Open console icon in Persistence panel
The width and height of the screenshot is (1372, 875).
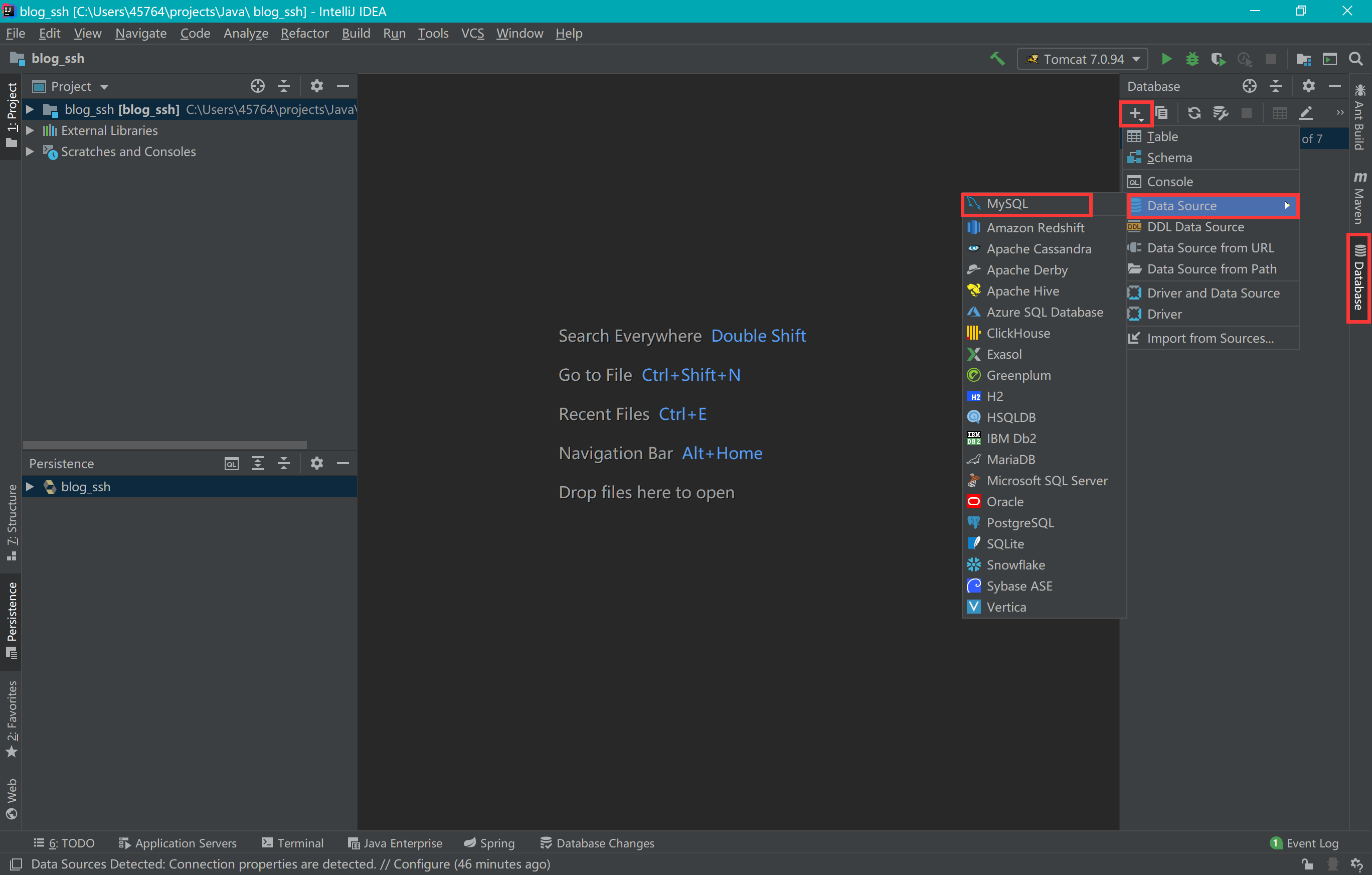[231, 464]
